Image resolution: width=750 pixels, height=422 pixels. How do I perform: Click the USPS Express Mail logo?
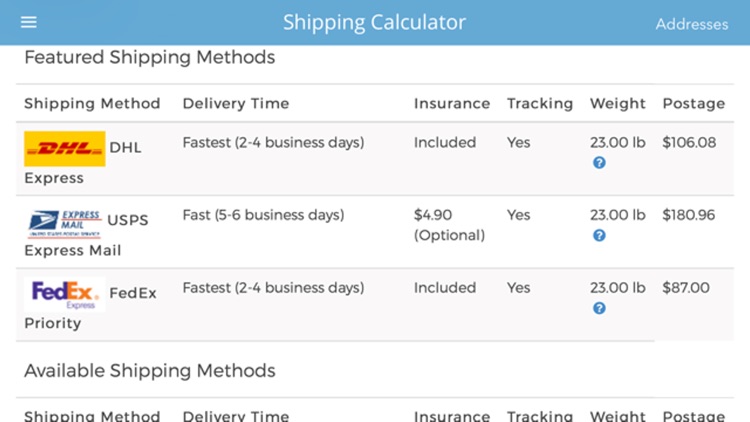65,223
